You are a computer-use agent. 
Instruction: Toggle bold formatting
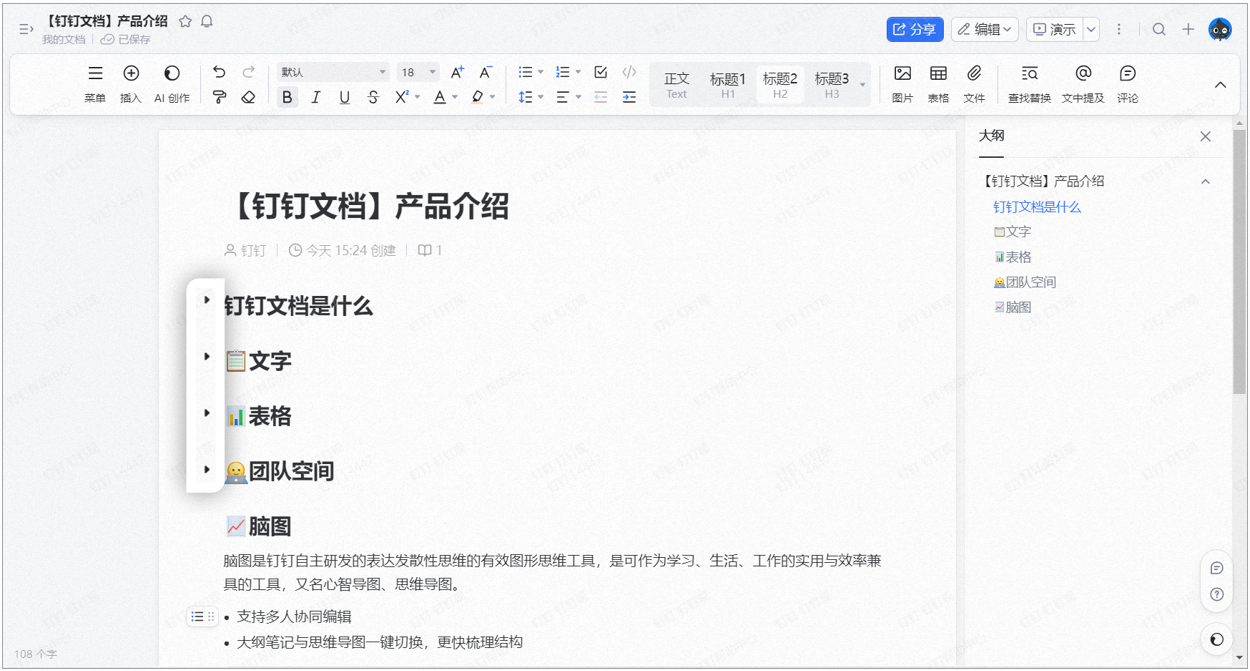pos(288,97)
